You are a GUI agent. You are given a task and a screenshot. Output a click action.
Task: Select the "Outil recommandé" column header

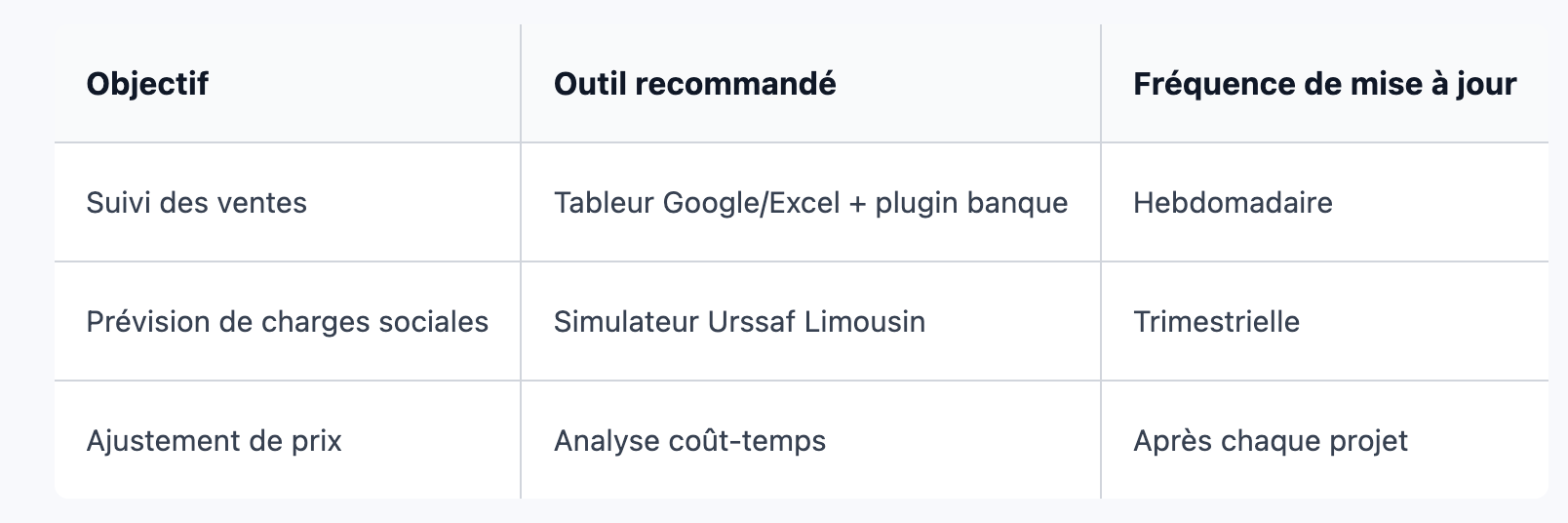[810, 84]
